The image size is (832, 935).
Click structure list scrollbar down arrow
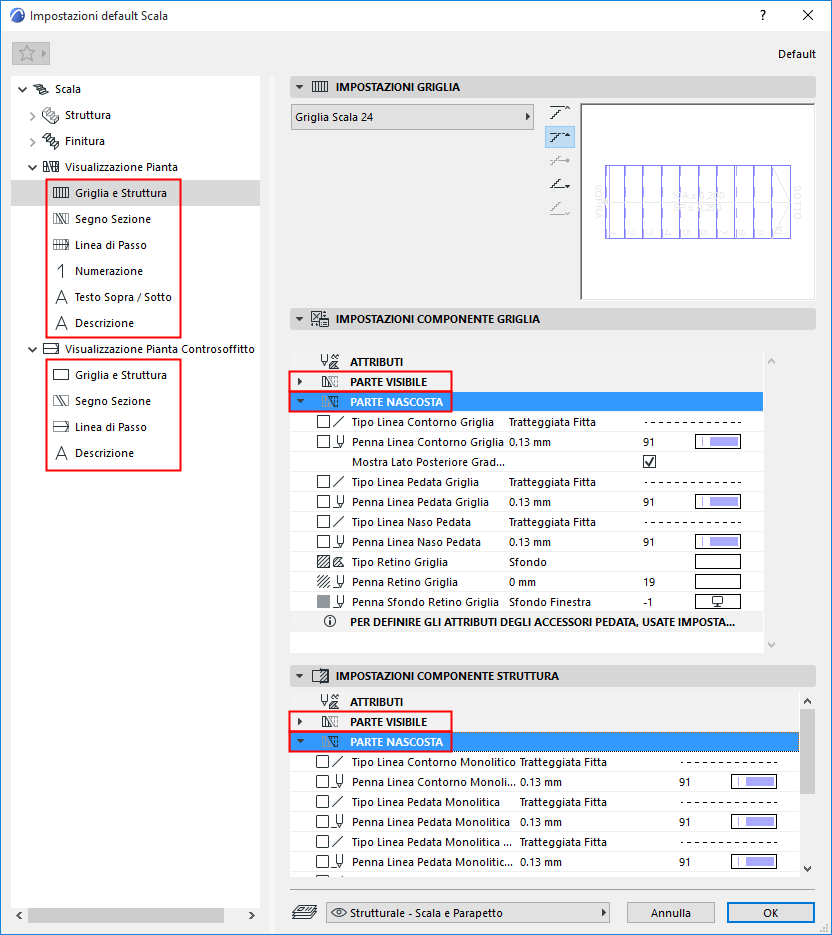808,869
